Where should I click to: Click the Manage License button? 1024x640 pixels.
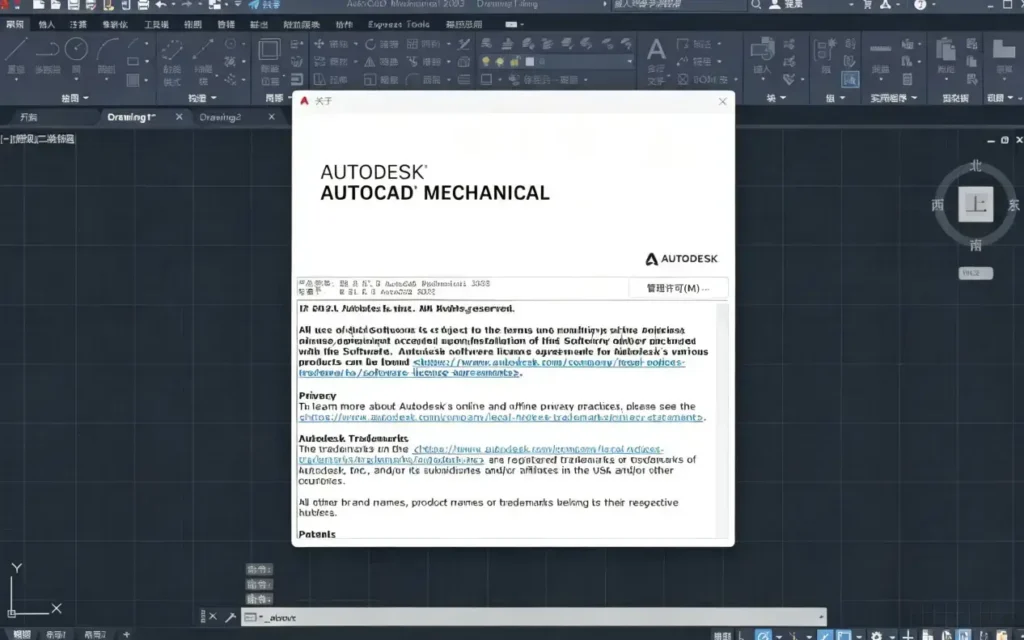tap(678, 288)
